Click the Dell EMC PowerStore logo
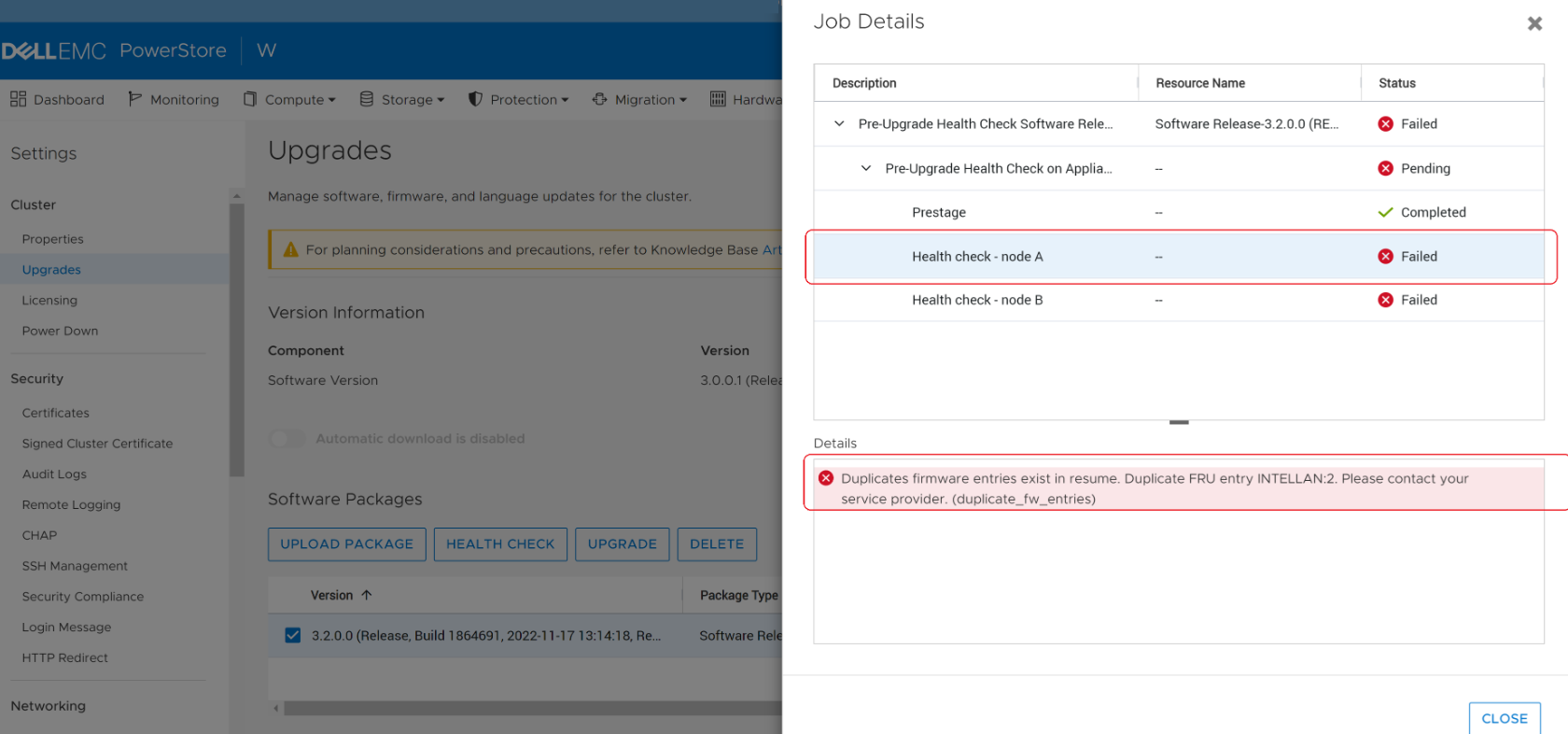Viewport: 1568px width, 734px height. coord(114,50)
